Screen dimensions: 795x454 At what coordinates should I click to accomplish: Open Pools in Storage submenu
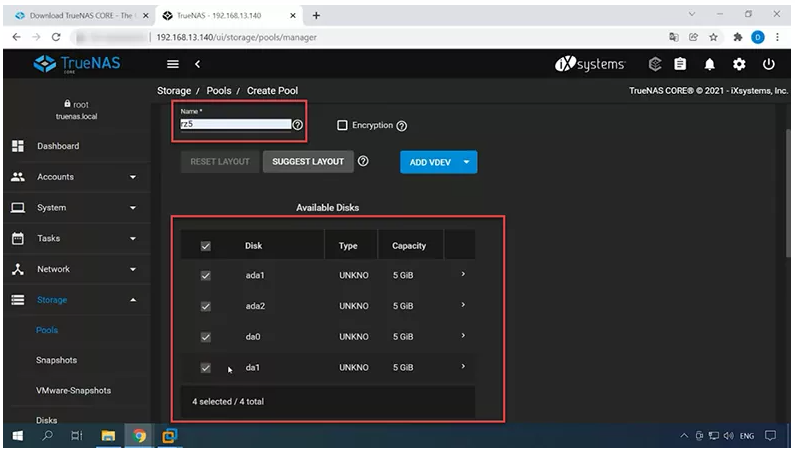pos(47,330)
